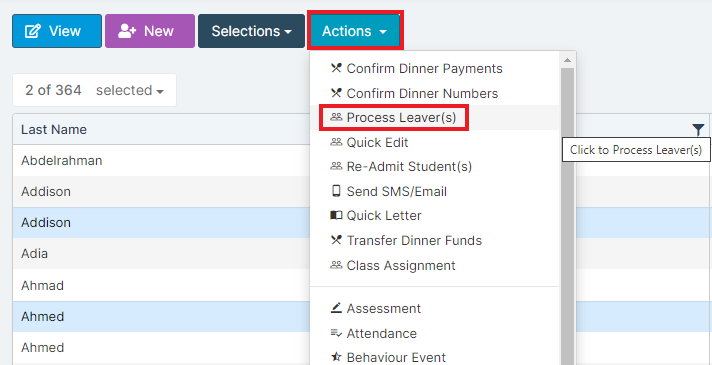The width and height of the screenshot is (712, 365).
Task: Click the people icon beside Class Assignment
Action: [336, 265]
